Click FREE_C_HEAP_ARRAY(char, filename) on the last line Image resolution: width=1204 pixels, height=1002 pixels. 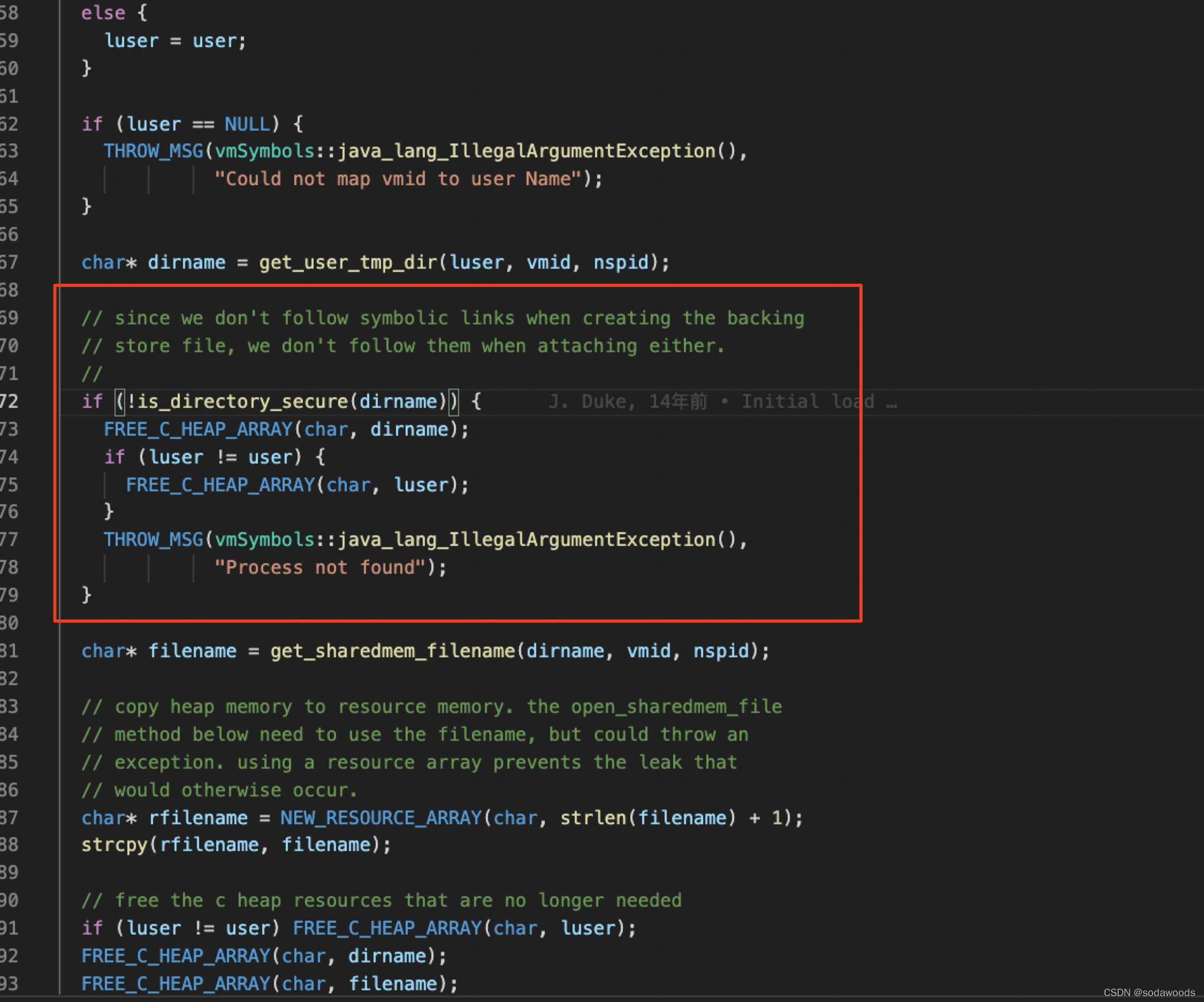pos(270,984)
